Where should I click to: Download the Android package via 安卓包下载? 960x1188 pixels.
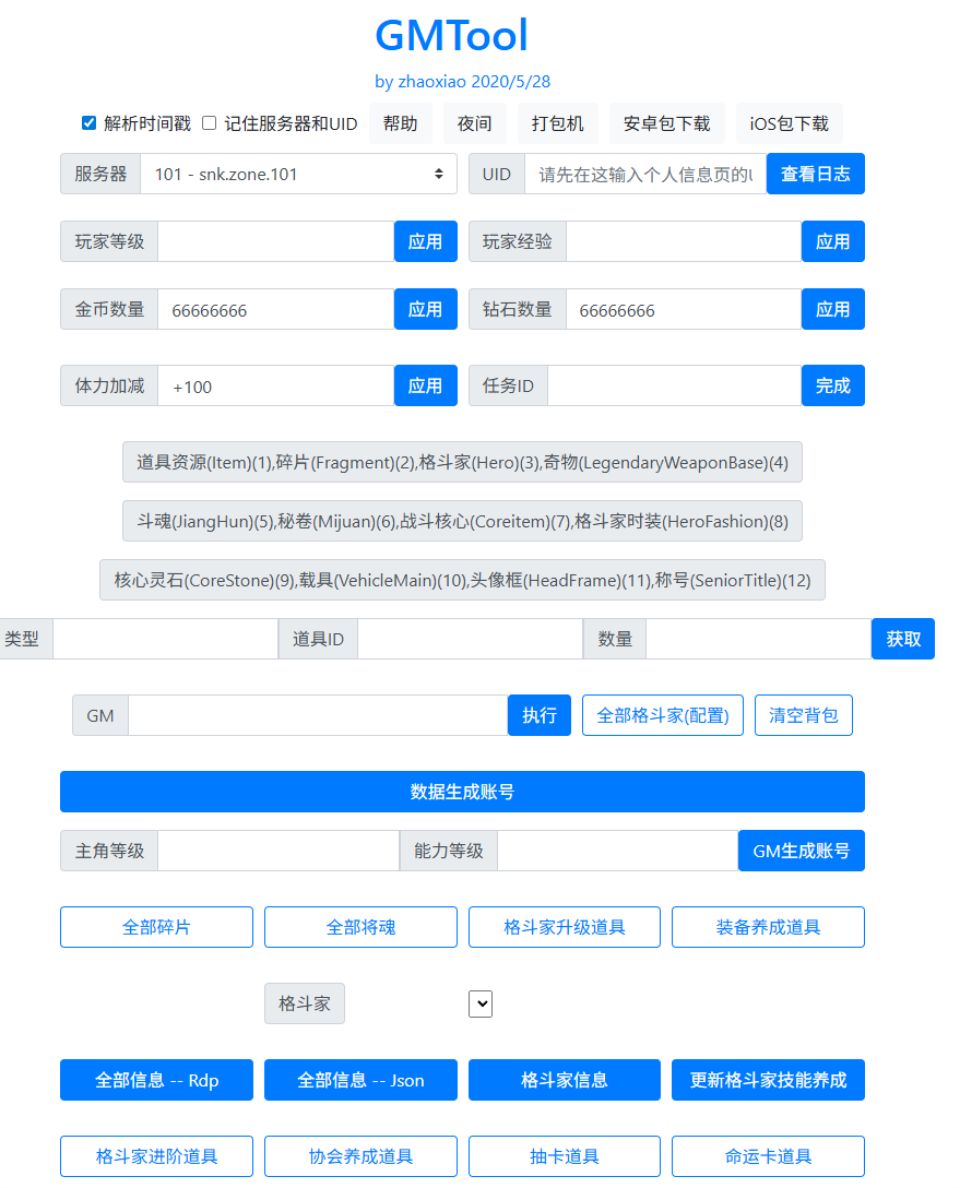coord(666,122)
